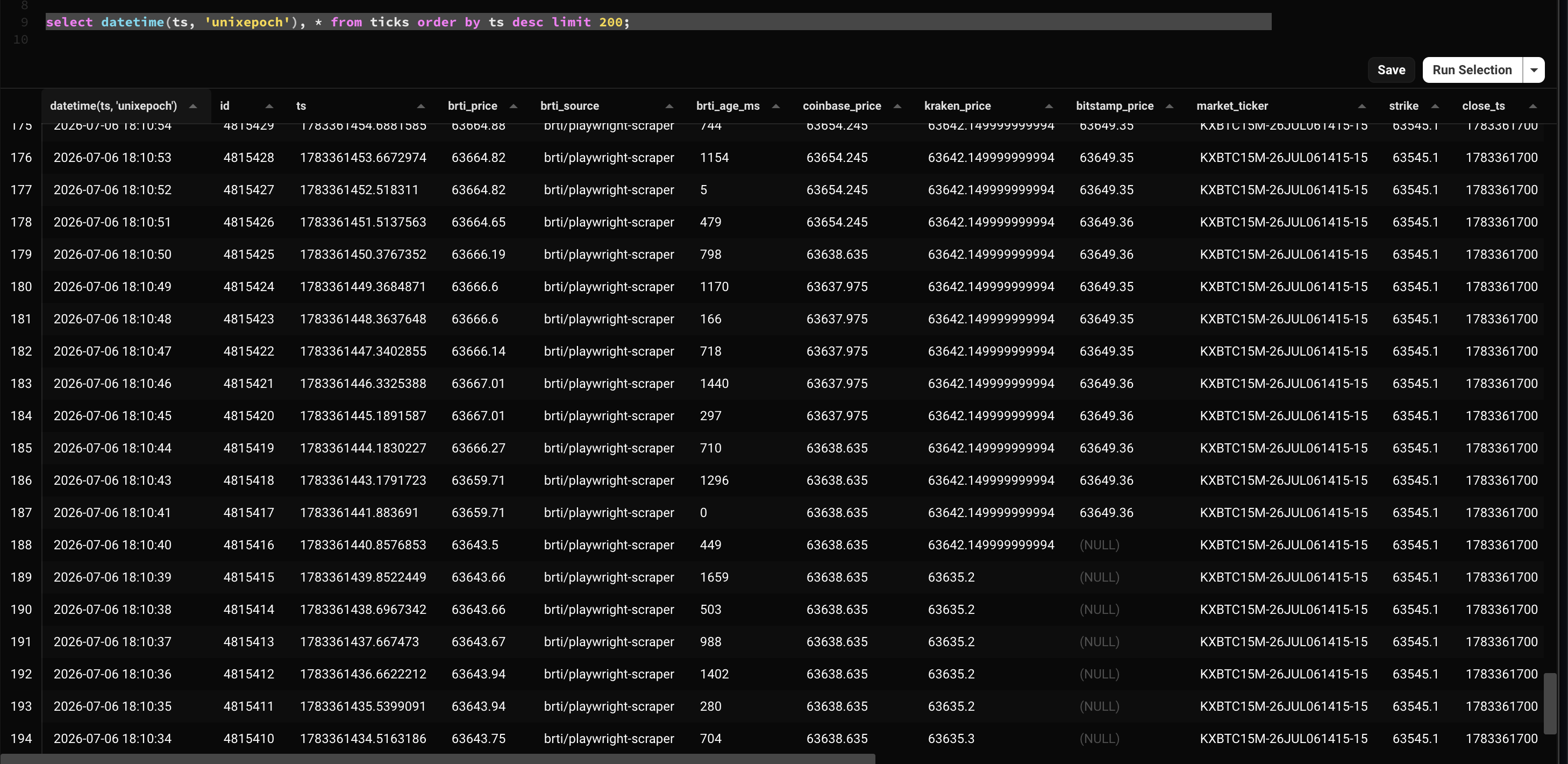Sort by the brti_price column arrow

click(513, 106)
